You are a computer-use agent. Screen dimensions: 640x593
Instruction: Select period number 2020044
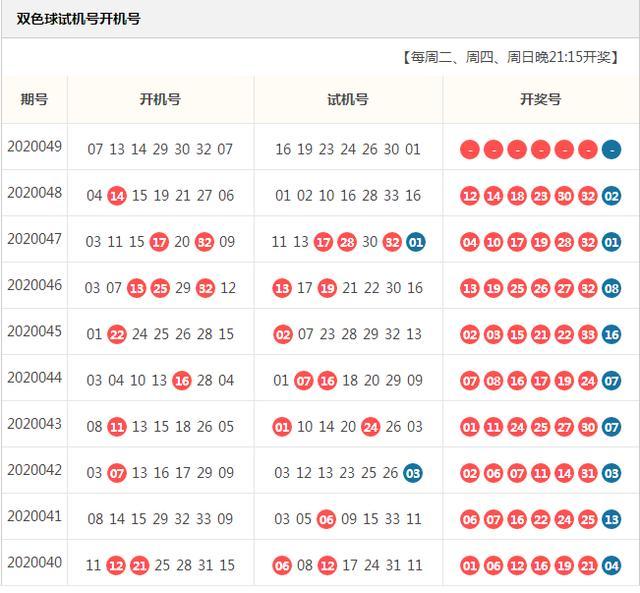pyautogui.click(x=34, y=378)
